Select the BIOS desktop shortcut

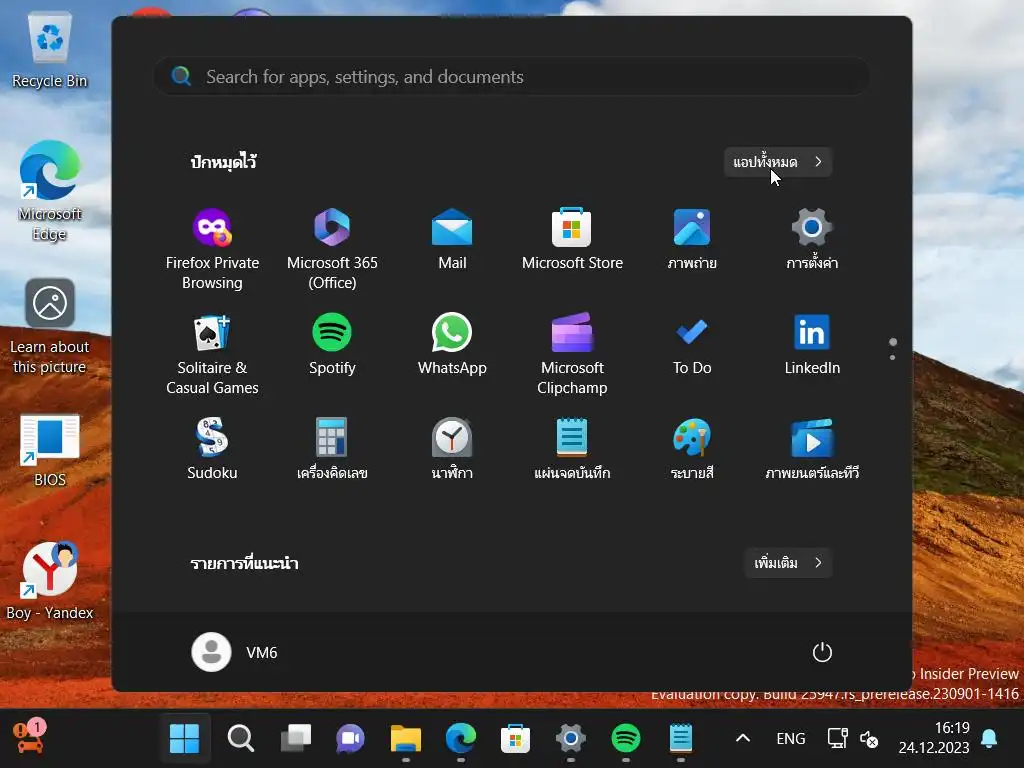click(50, 451)
